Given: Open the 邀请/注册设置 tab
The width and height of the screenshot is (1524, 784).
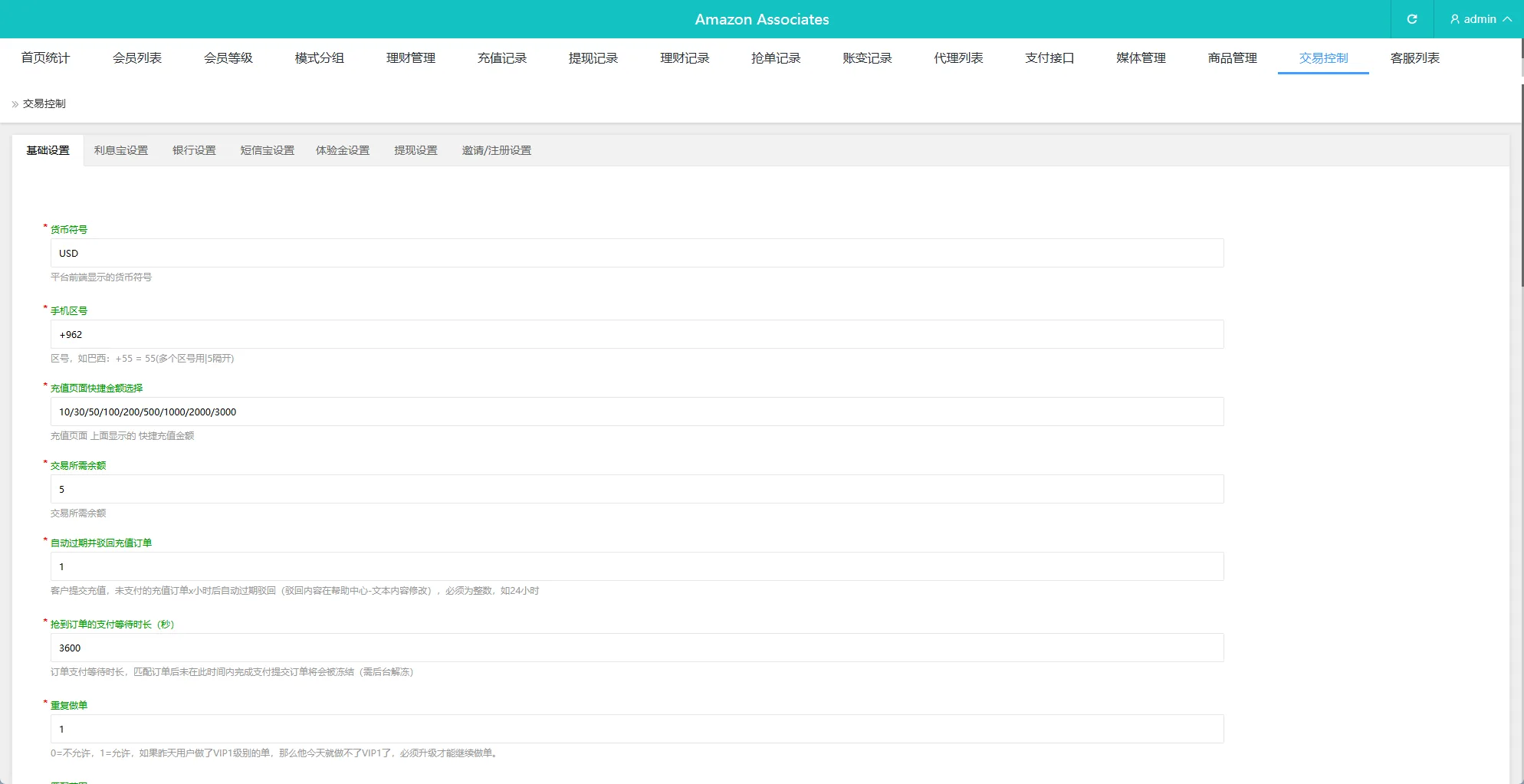Looking at the screenshot, I should point(496,151).
